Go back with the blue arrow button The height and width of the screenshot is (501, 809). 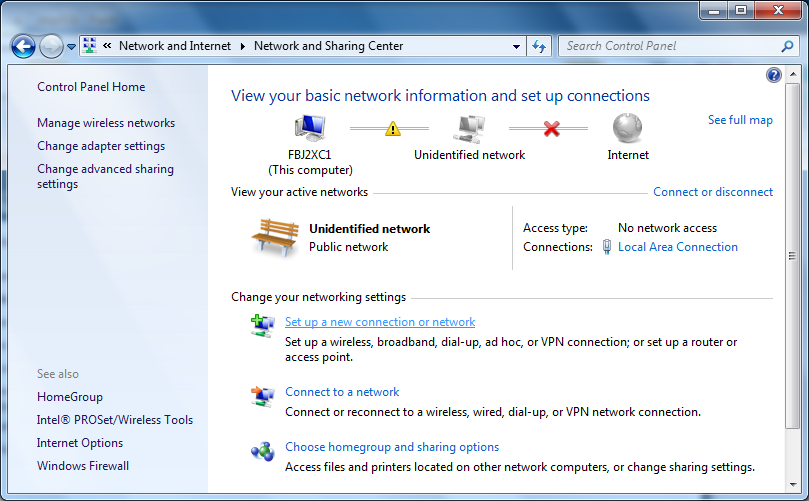(x=23, y=47)
